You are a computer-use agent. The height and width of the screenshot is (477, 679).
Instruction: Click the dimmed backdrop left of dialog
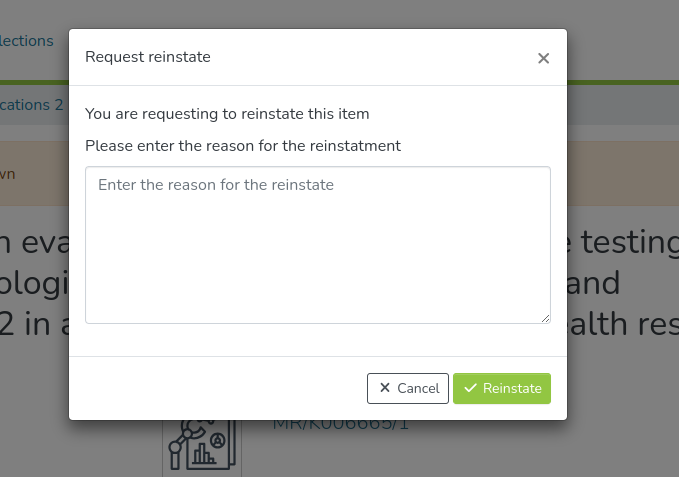pyautogui.click(x=34, y=330)
